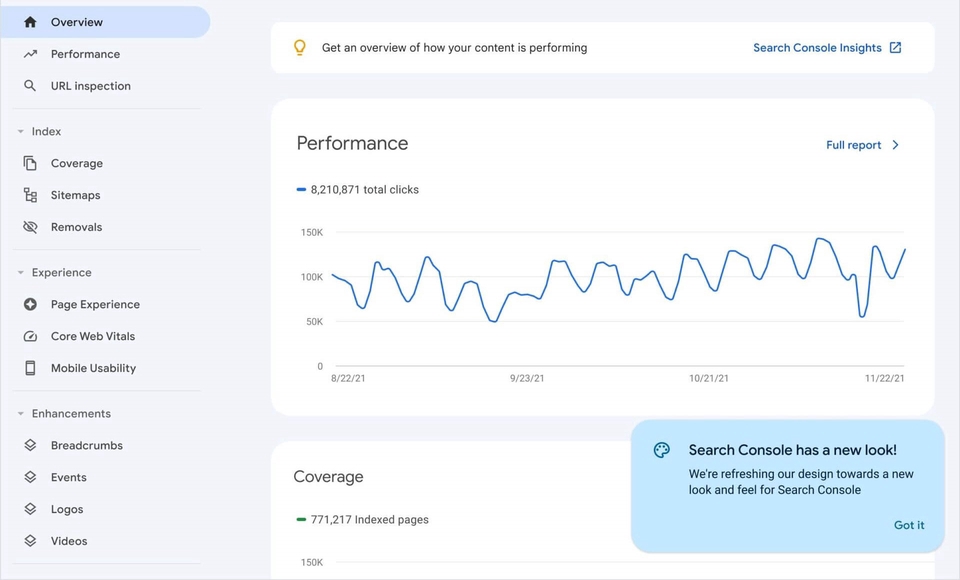Click the Index section heading

pyautogui.click(x=47, y=132)
